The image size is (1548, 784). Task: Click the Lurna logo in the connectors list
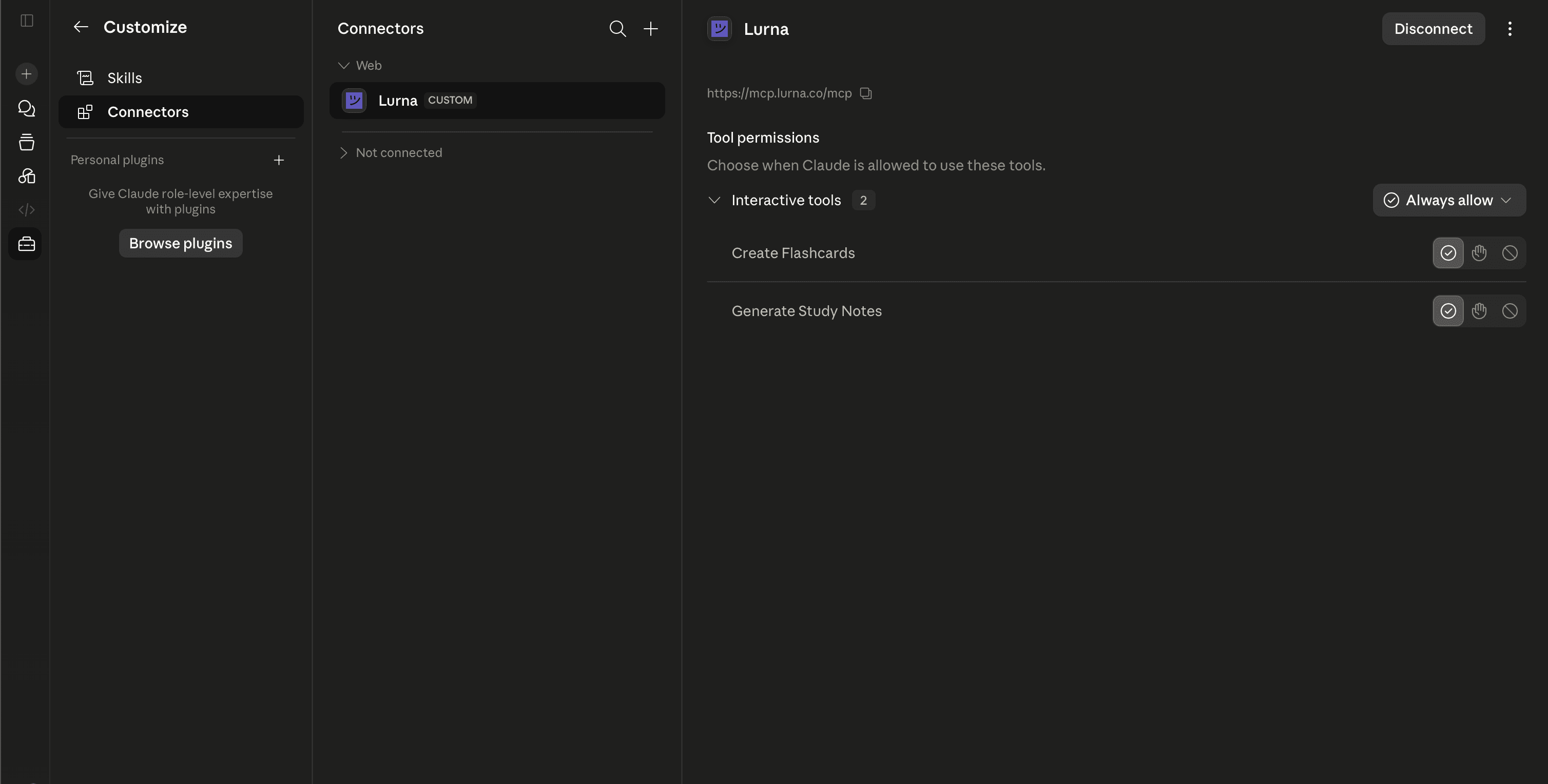coord(354,101)
